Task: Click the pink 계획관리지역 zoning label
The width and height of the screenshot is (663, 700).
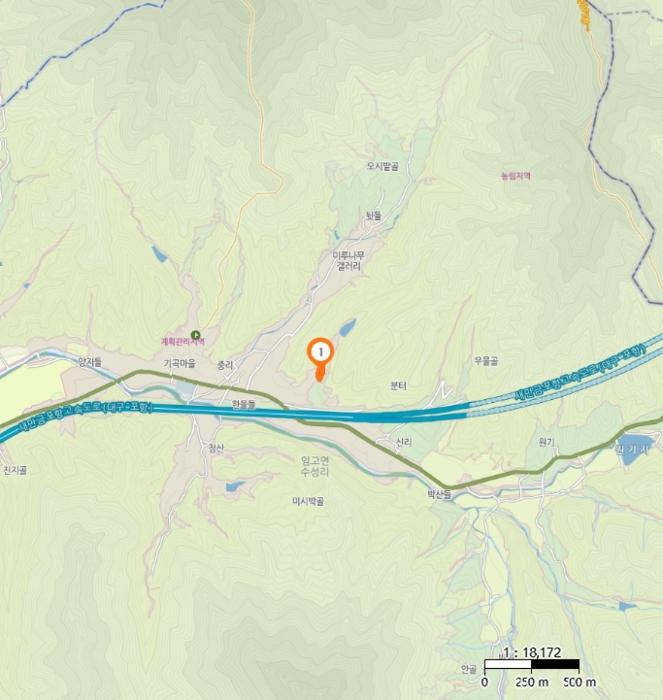Action: [x=183, y=342]
